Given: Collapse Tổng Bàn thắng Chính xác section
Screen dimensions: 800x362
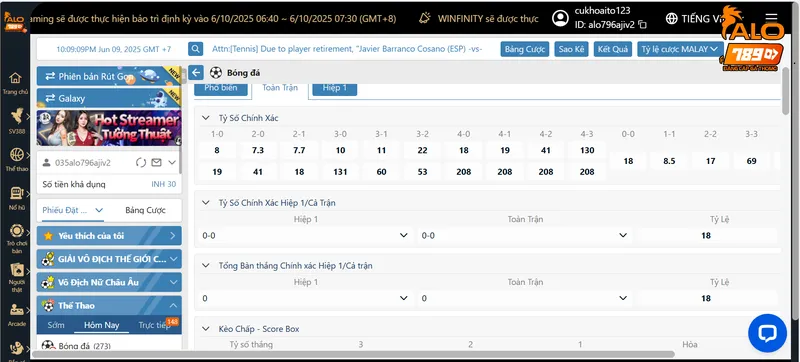Looking at the screenshot, I should [x=205, y=266].
